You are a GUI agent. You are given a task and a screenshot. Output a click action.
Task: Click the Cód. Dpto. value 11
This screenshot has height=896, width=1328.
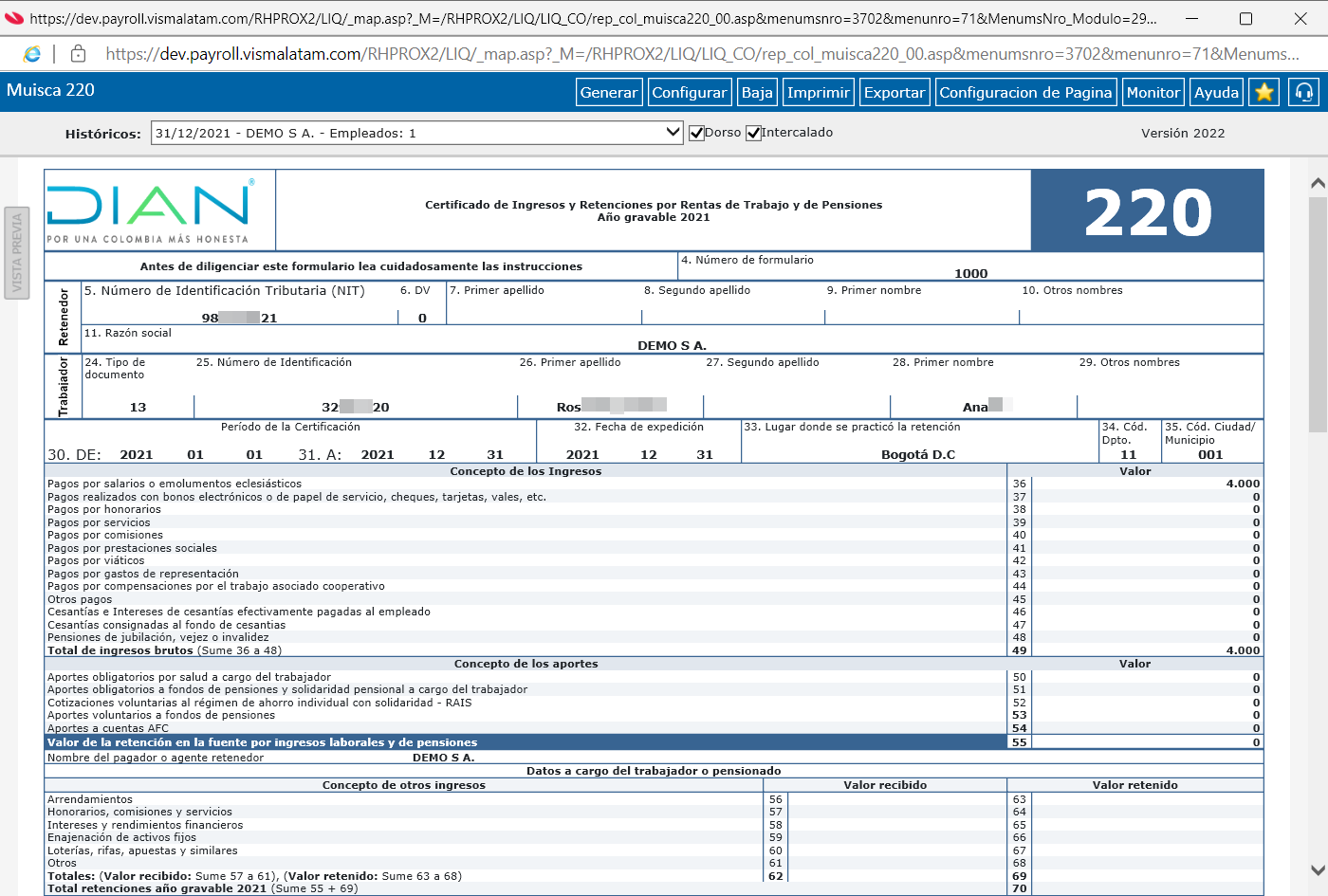1129,454
